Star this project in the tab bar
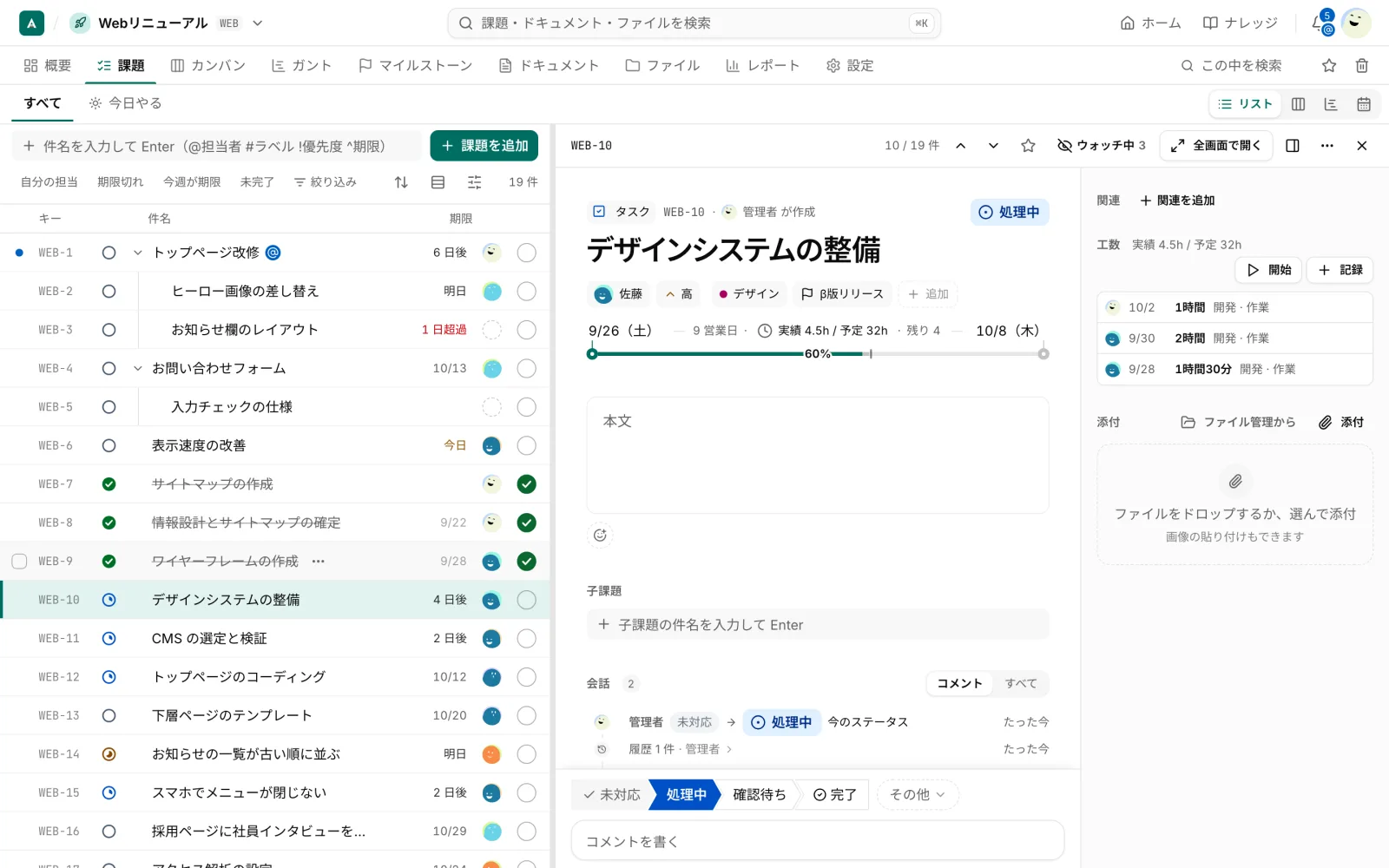This screenshot has height=868, width=1389. (x=1329, y=66)
